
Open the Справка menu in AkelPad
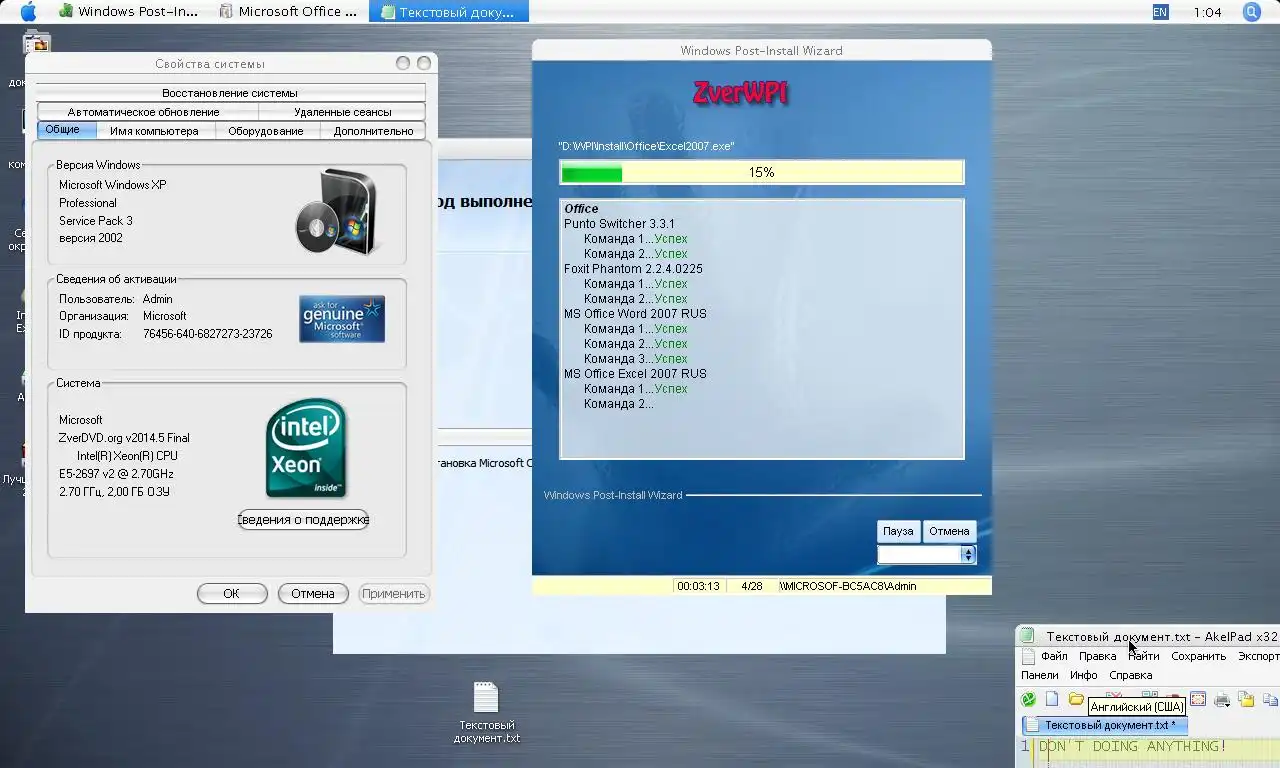(x=1131, y=675)
